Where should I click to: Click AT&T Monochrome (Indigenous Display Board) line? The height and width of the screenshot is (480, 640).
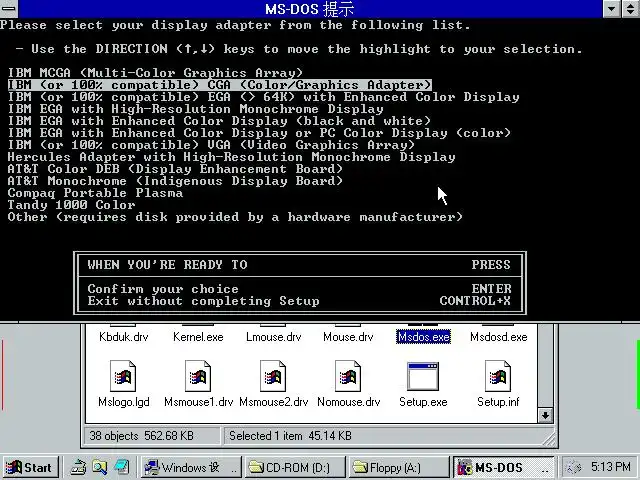pyautogui.click(x=175, y=181)
